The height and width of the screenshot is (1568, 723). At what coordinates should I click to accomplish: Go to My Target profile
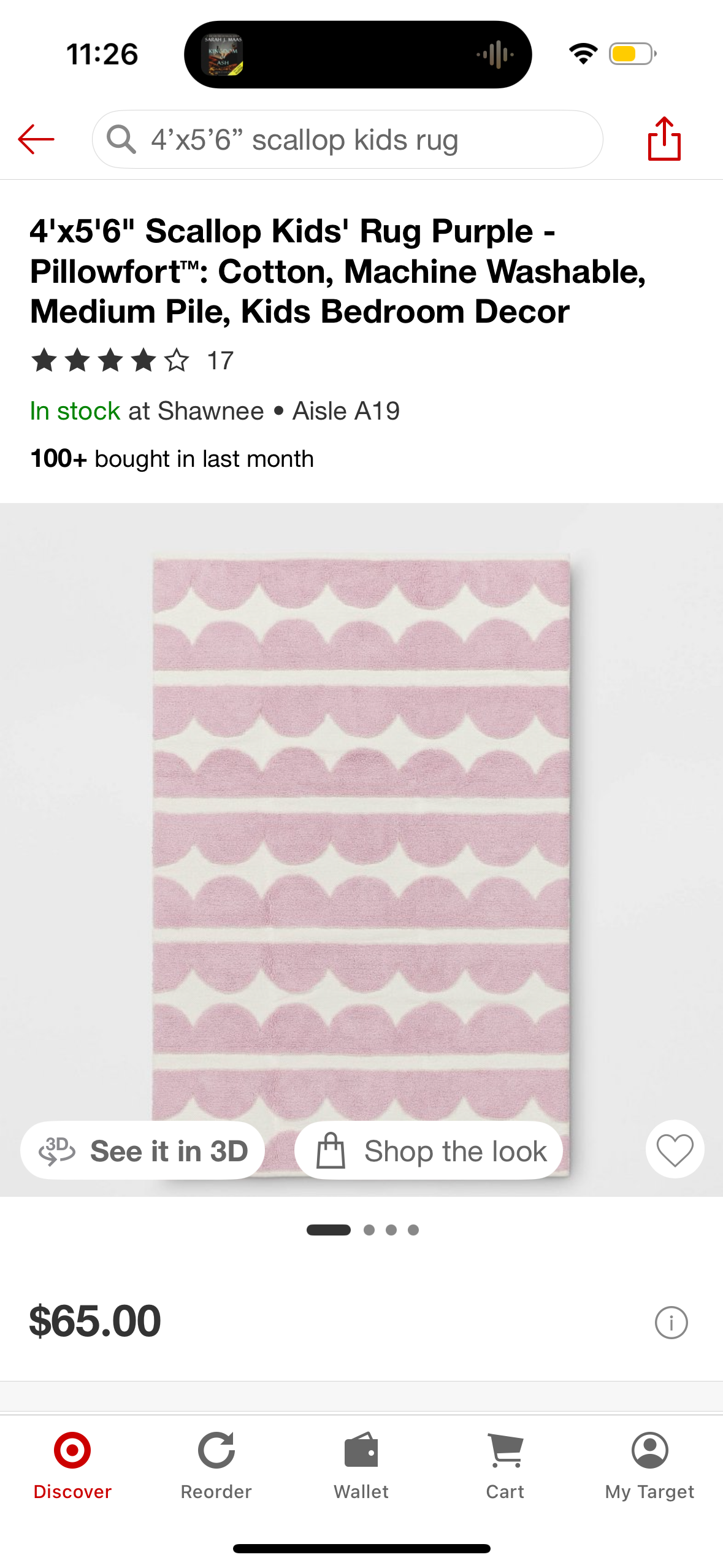(x=649, y=1467)
